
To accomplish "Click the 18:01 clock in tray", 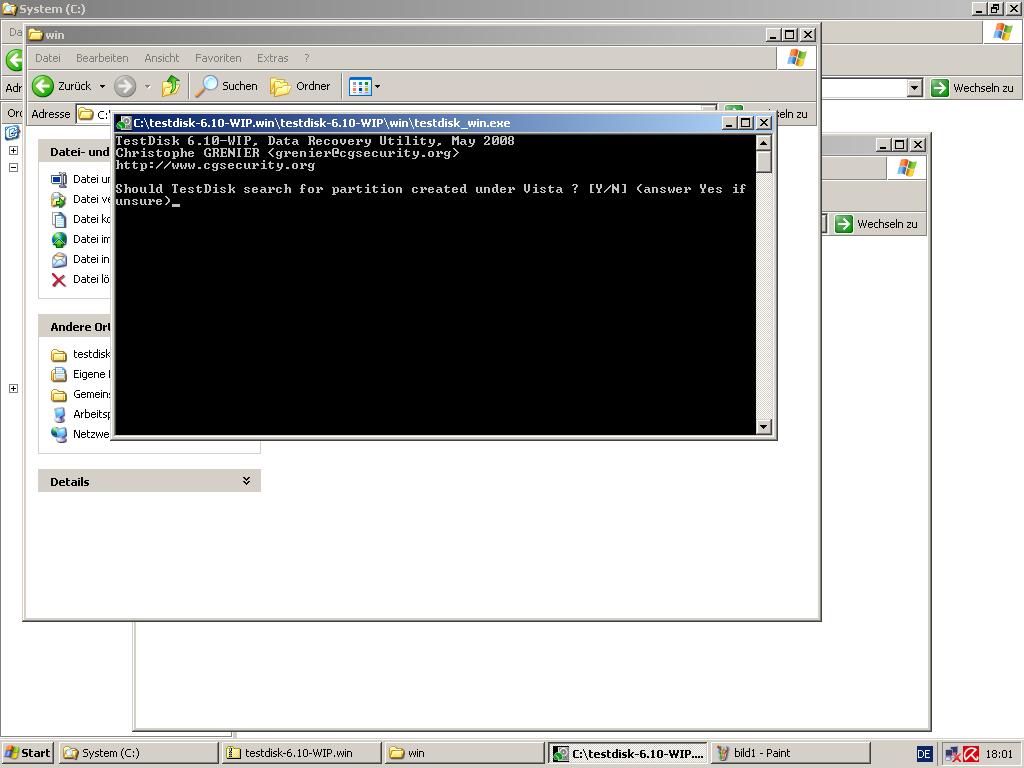I will (999, 754).
